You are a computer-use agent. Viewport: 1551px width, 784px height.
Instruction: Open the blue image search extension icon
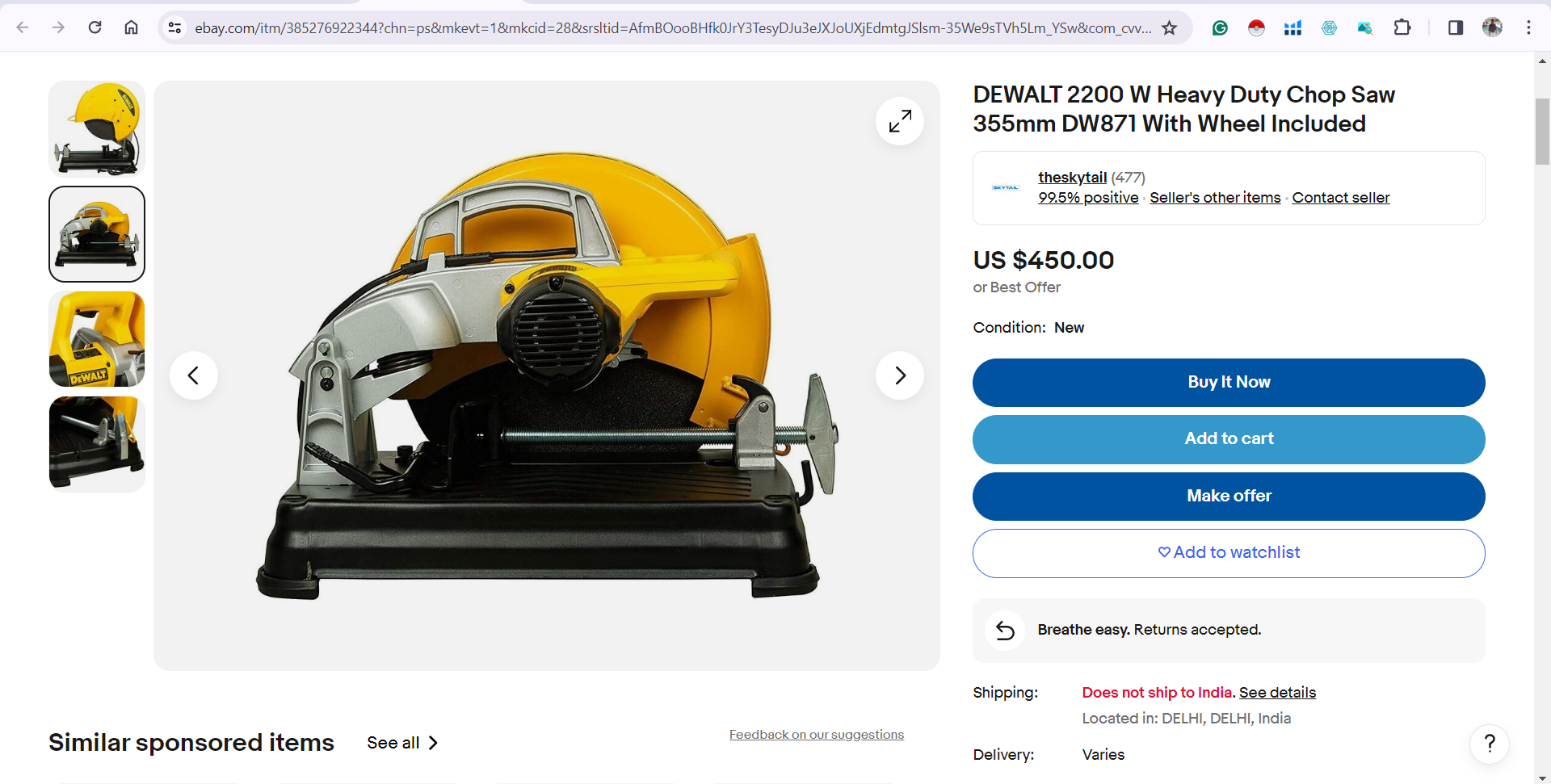tap(1365, 27)
